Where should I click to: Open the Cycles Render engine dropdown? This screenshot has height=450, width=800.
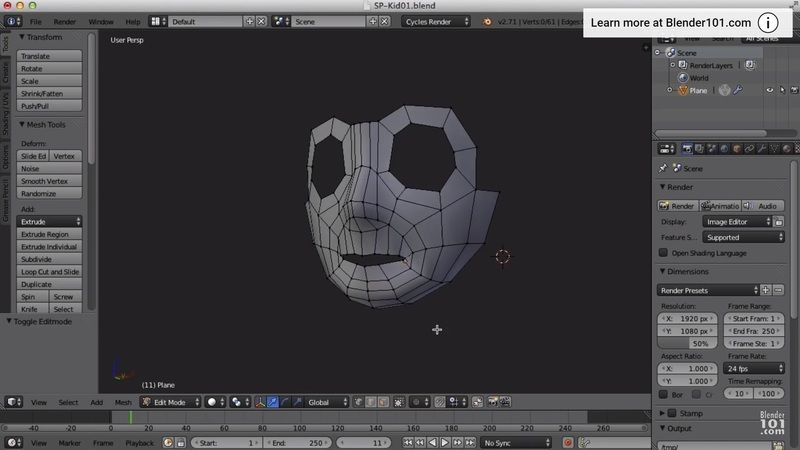(436, 21)
